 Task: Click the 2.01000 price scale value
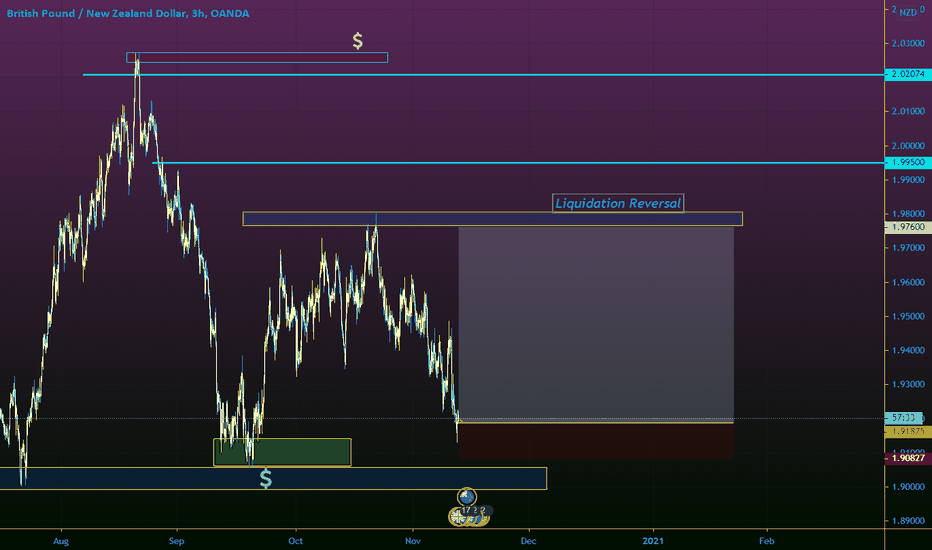(908, 111)
